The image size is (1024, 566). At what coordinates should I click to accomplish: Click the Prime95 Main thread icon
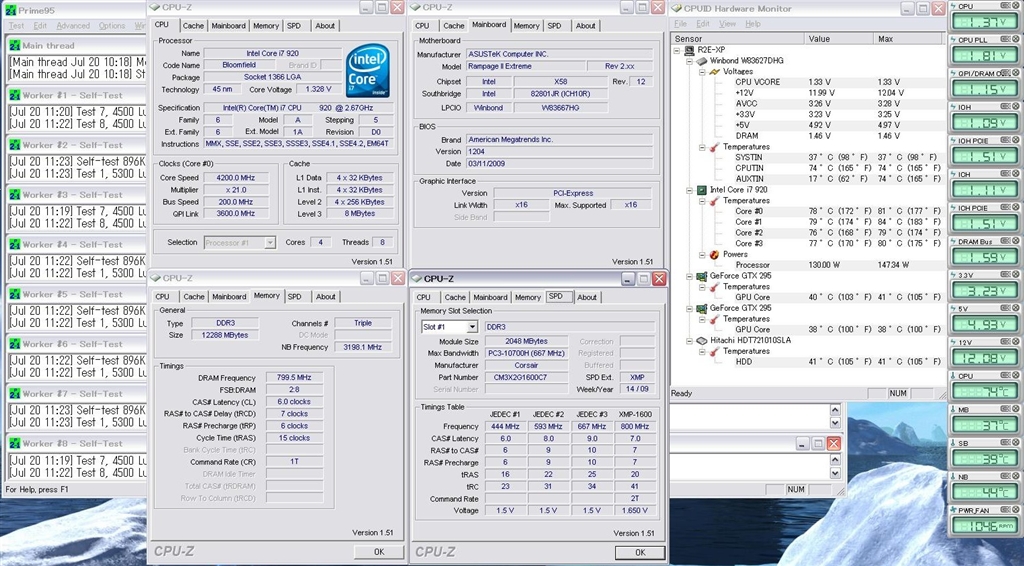[x=14, y=45]
